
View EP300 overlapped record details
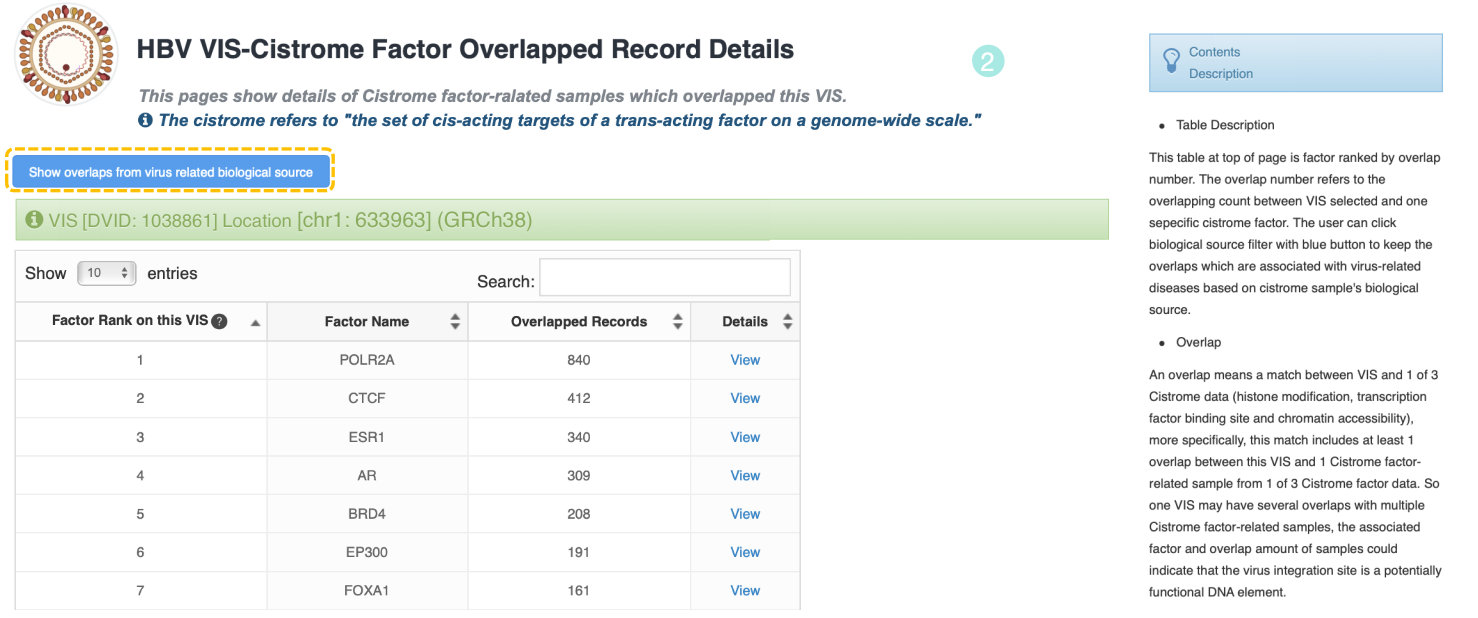point(745,552)
